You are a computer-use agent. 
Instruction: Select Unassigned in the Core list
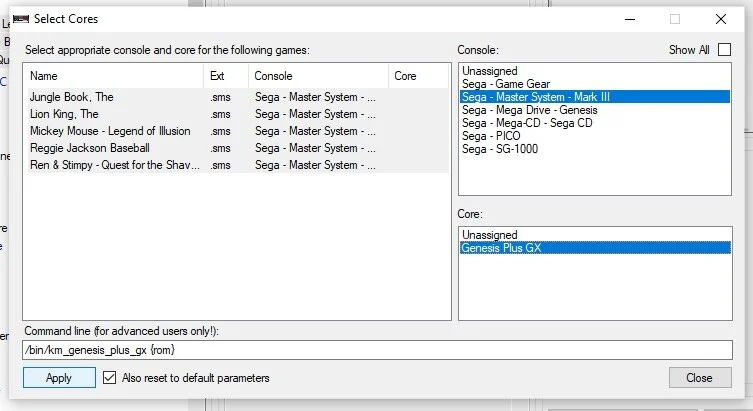point(595,235)
